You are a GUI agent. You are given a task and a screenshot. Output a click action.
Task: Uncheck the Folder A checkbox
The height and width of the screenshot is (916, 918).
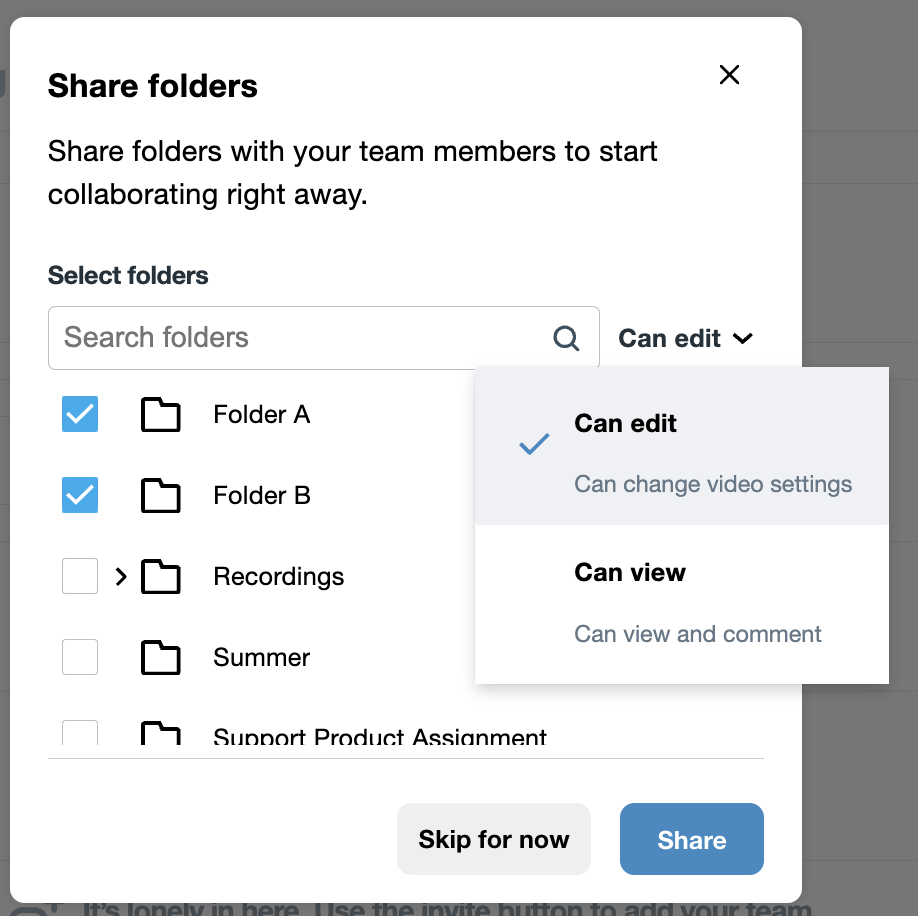[x=80, y=414]
